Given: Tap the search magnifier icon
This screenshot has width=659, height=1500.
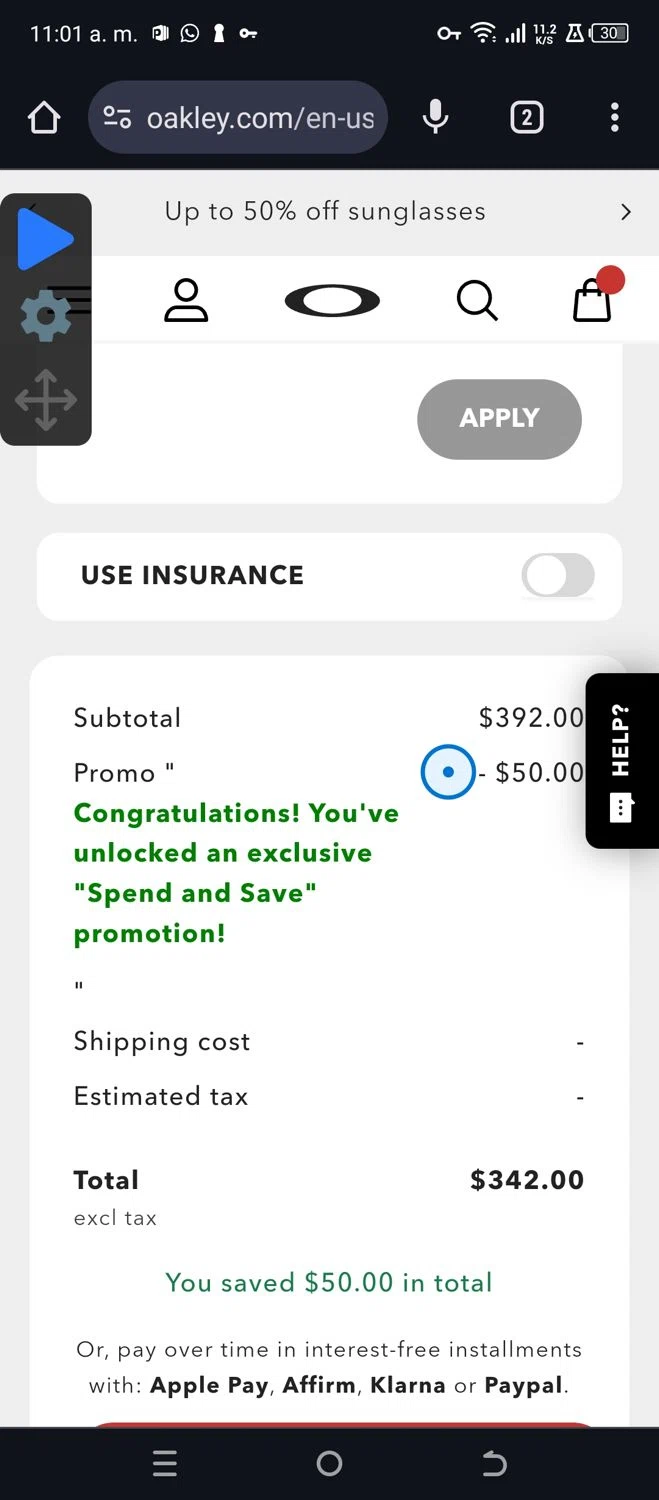Looking at the screenshot, I should click(477, 300).
